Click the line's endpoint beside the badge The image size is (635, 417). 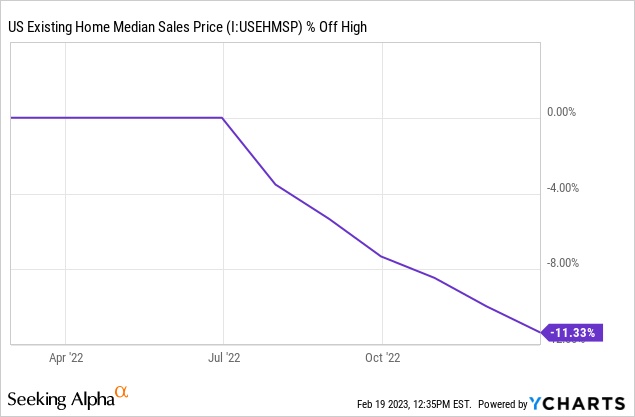point(540,331)
